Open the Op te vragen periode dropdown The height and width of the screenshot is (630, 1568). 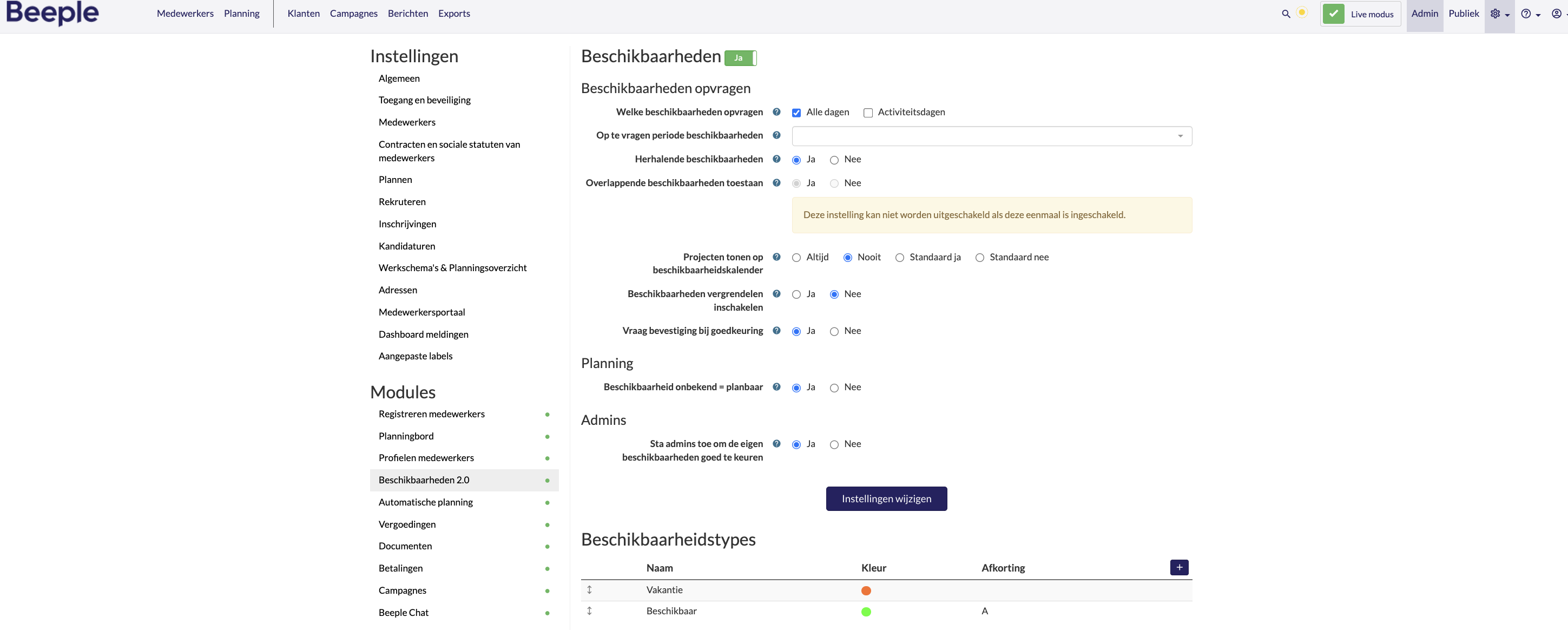[992, 136]
